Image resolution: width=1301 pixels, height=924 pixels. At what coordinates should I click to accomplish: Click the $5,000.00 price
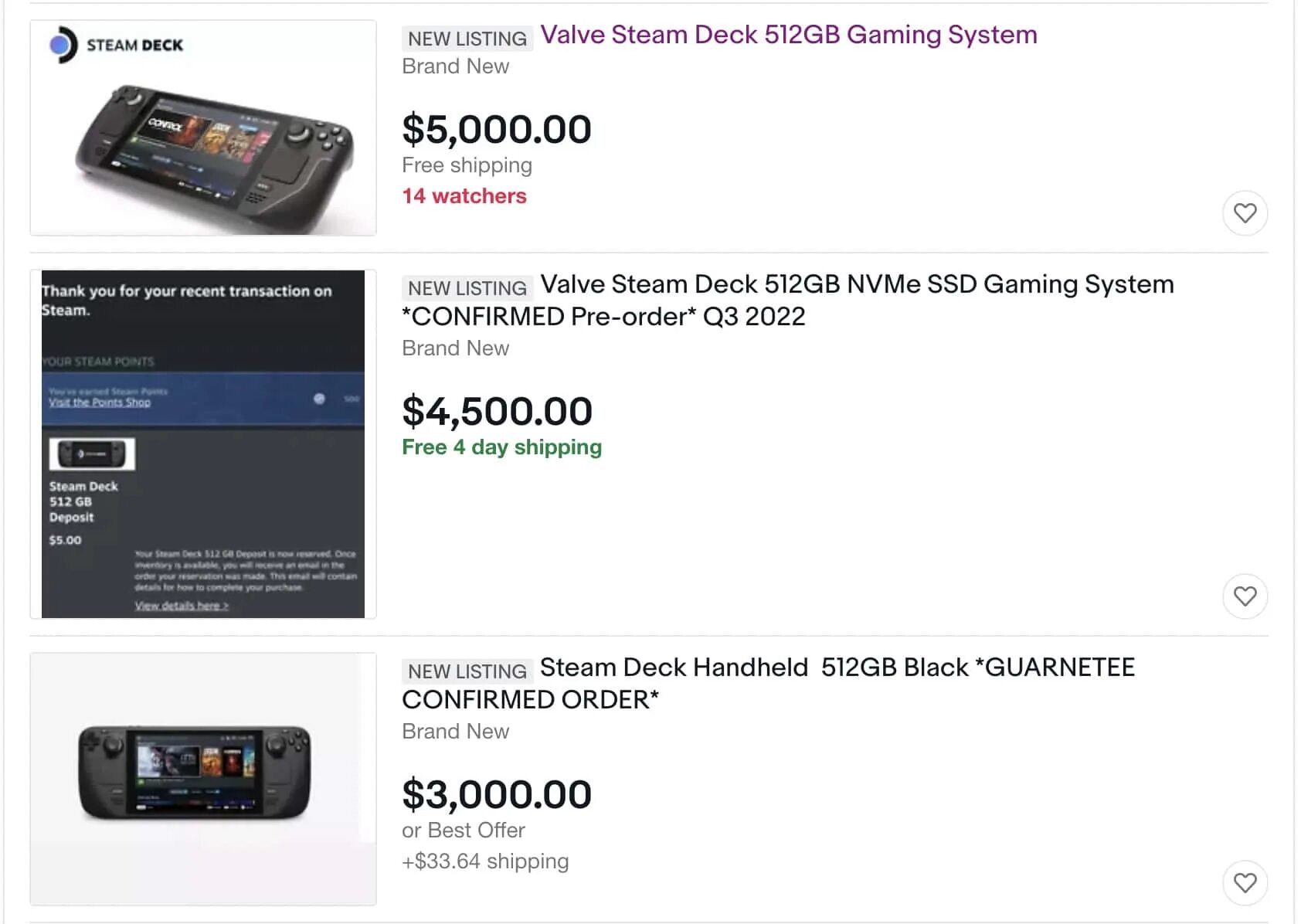[497, 129]
